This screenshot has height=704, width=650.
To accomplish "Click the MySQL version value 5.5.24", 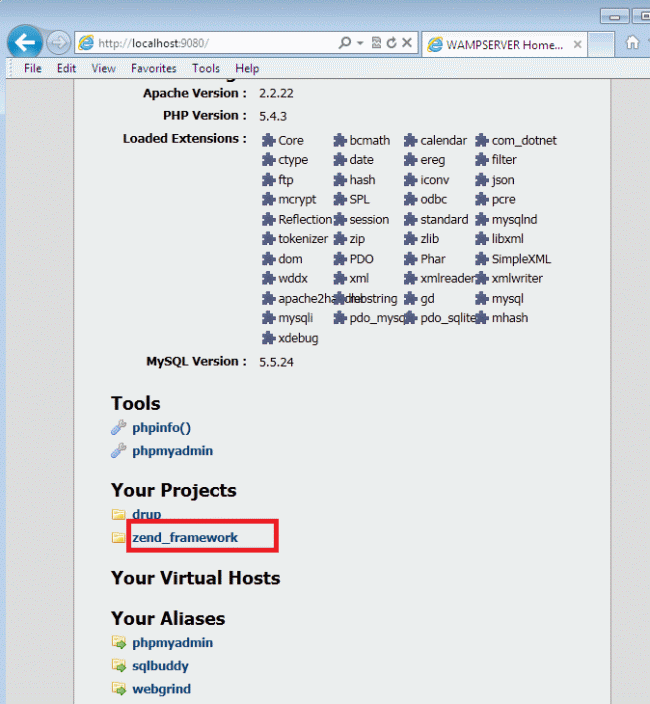I will (276, 362).
